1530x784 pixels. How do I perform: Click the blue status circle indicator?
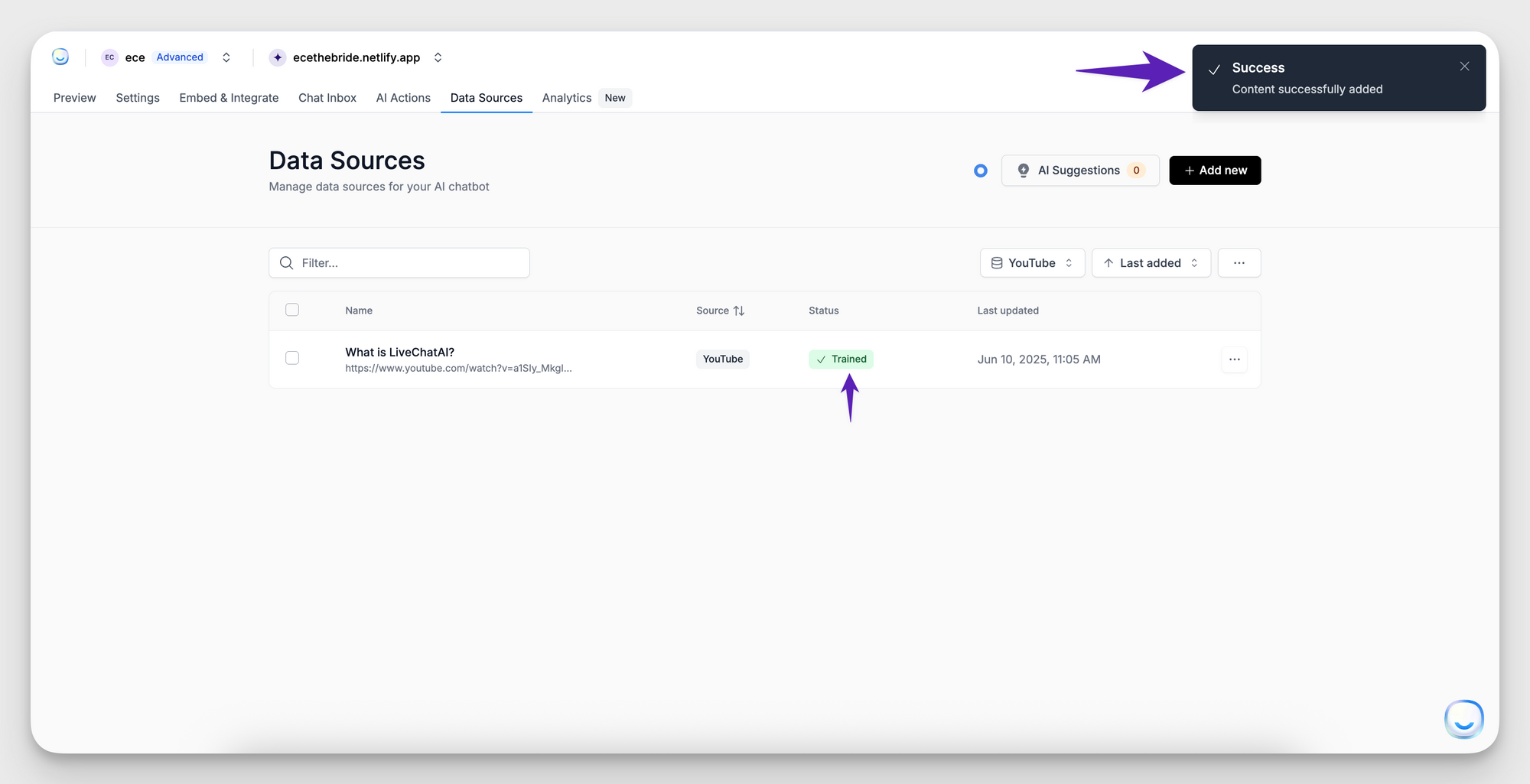[x=981, y=171]
